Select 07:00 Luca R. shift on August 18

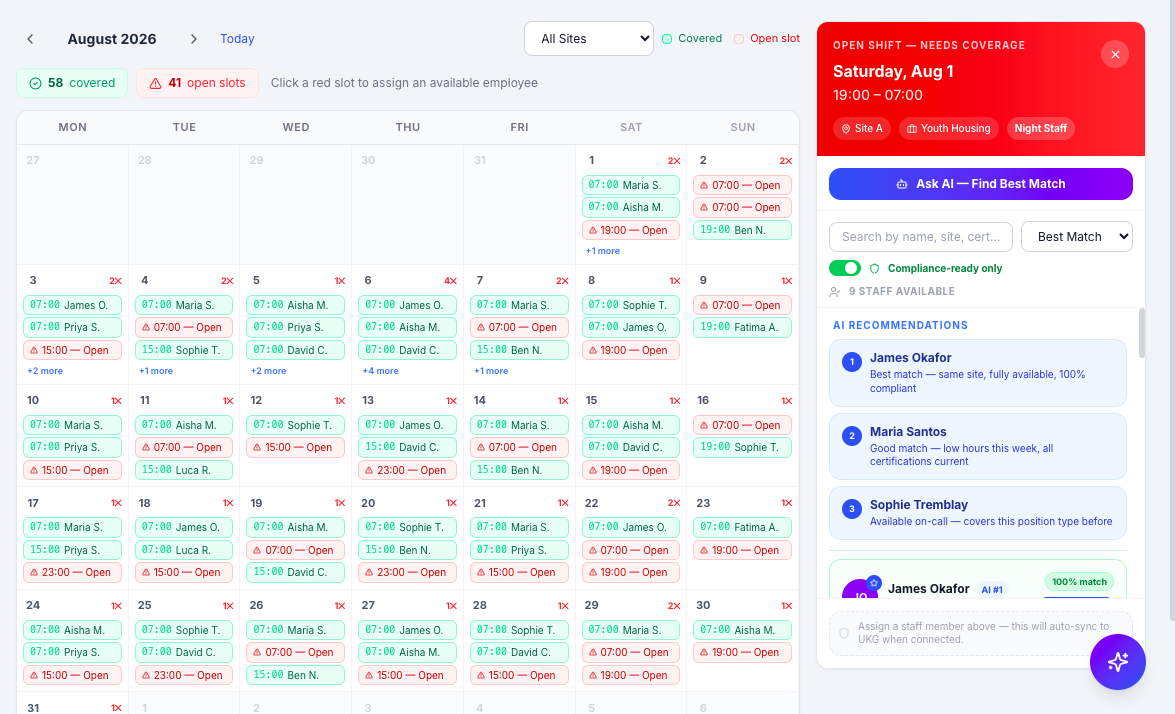tap(184, 550)
